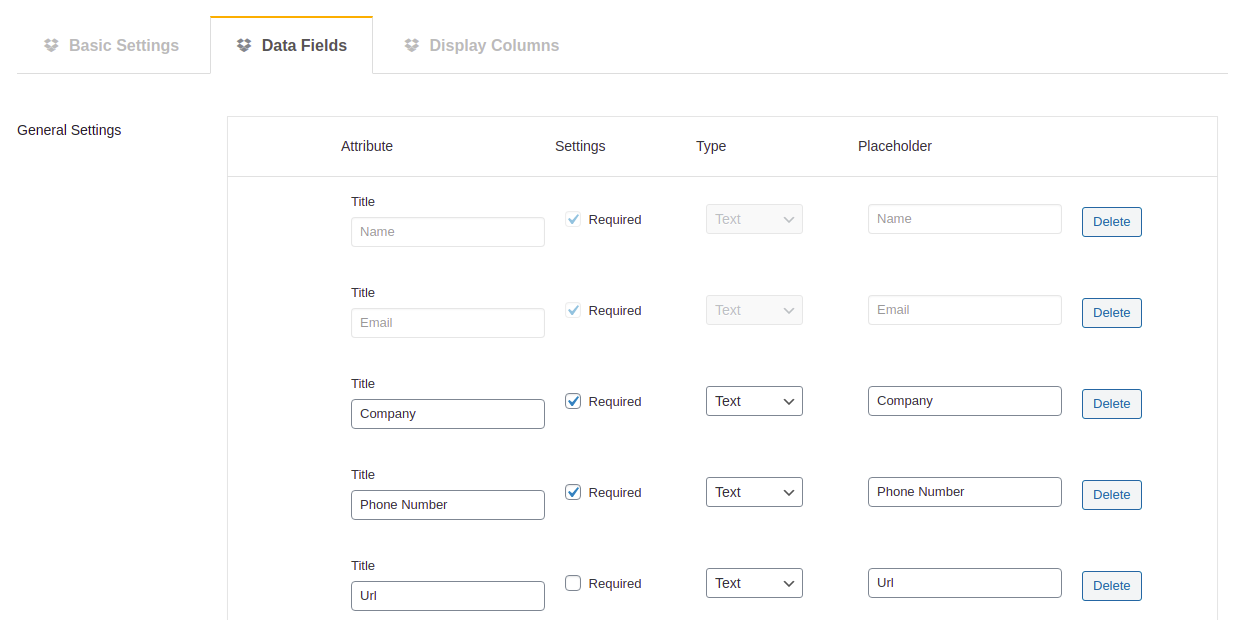Image resolution: width=1259 pixels, height=620 pixels.
Task: Click the Data Fields tab icon
Action: coord(244,45)
